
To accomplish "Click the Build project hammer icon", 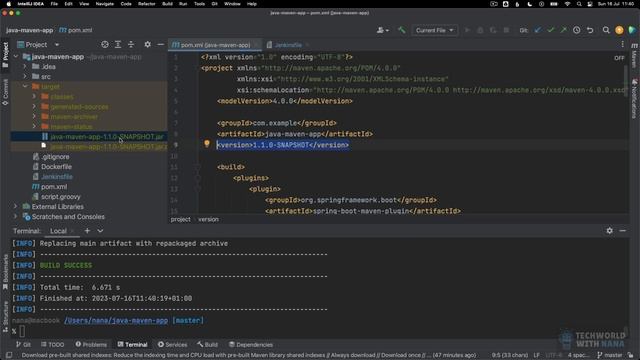I will [402, 30].
